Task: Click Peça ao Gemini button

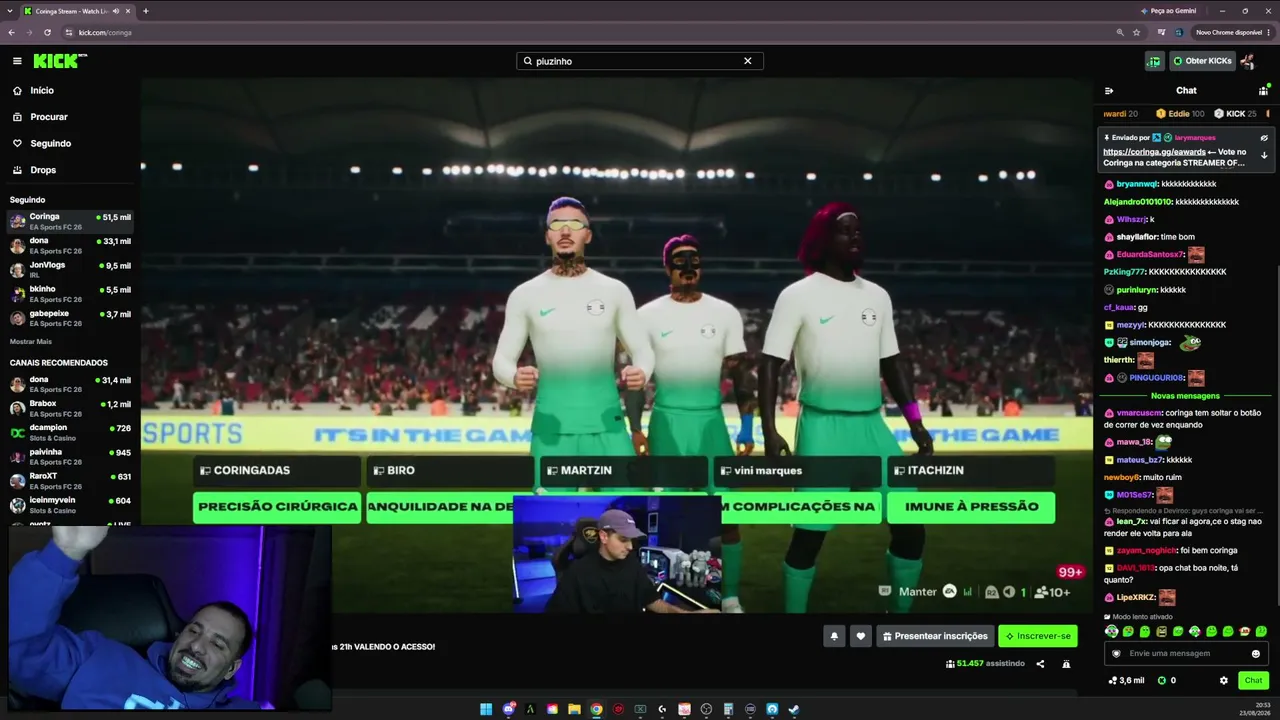Action: (x=1168, y=11)
